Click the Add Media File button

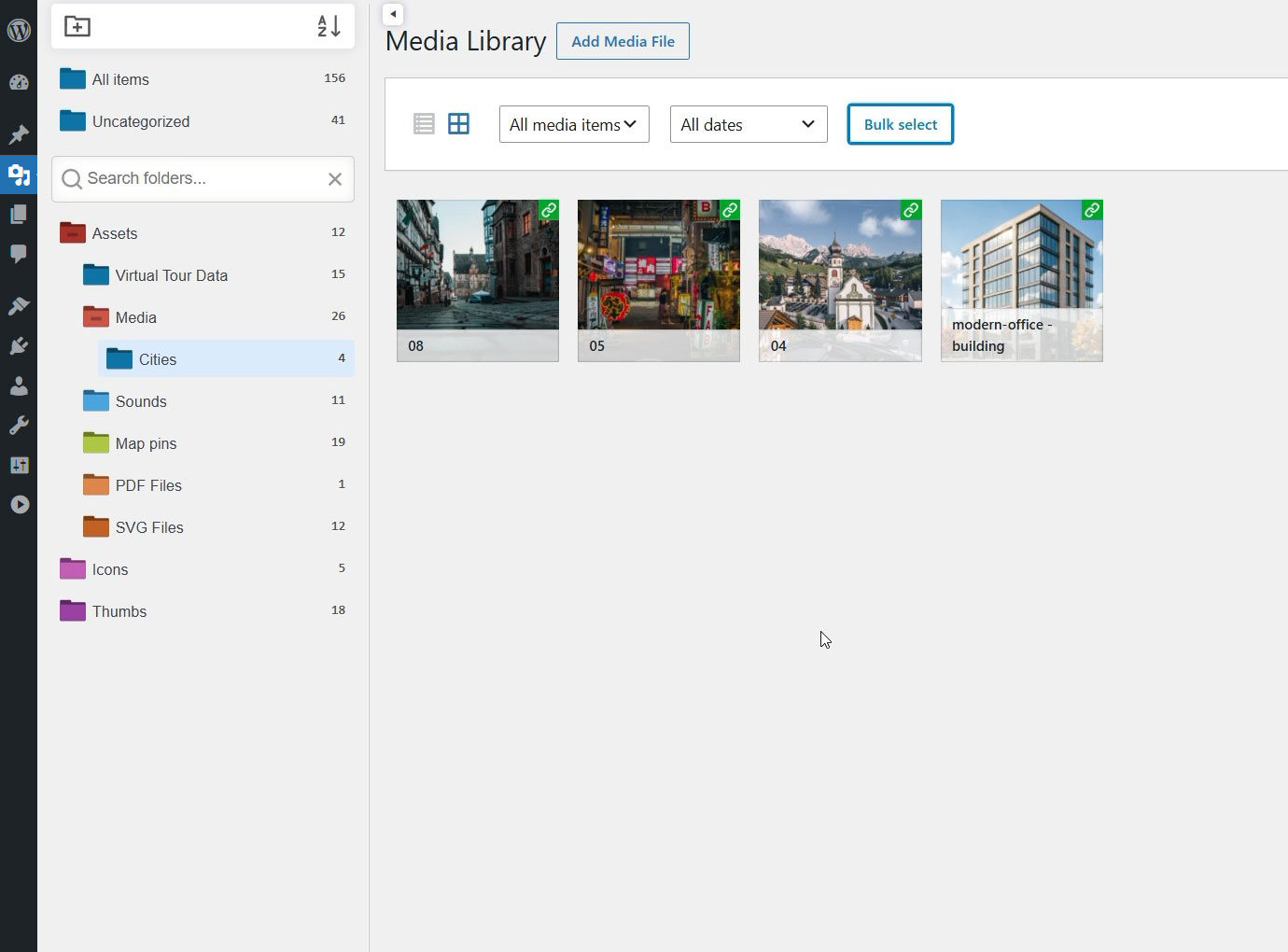pos(623,41)
